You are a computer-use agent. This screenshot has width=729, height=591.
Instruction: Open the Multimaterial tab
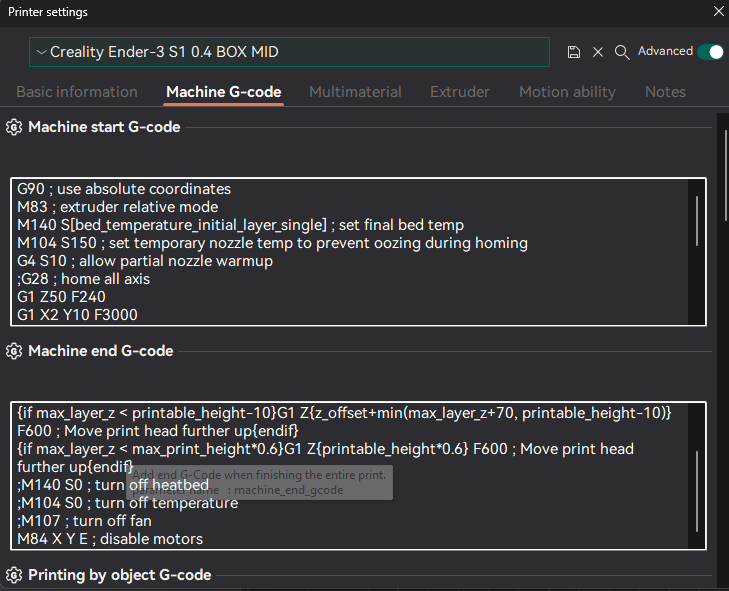(355, 92)
